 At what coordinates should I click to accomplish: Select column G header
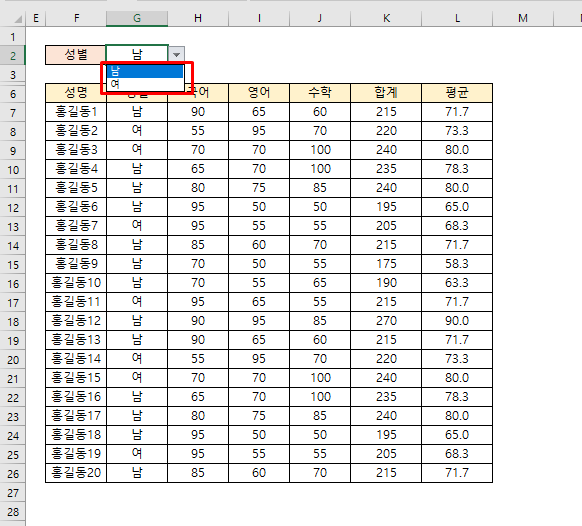(137, 18)
